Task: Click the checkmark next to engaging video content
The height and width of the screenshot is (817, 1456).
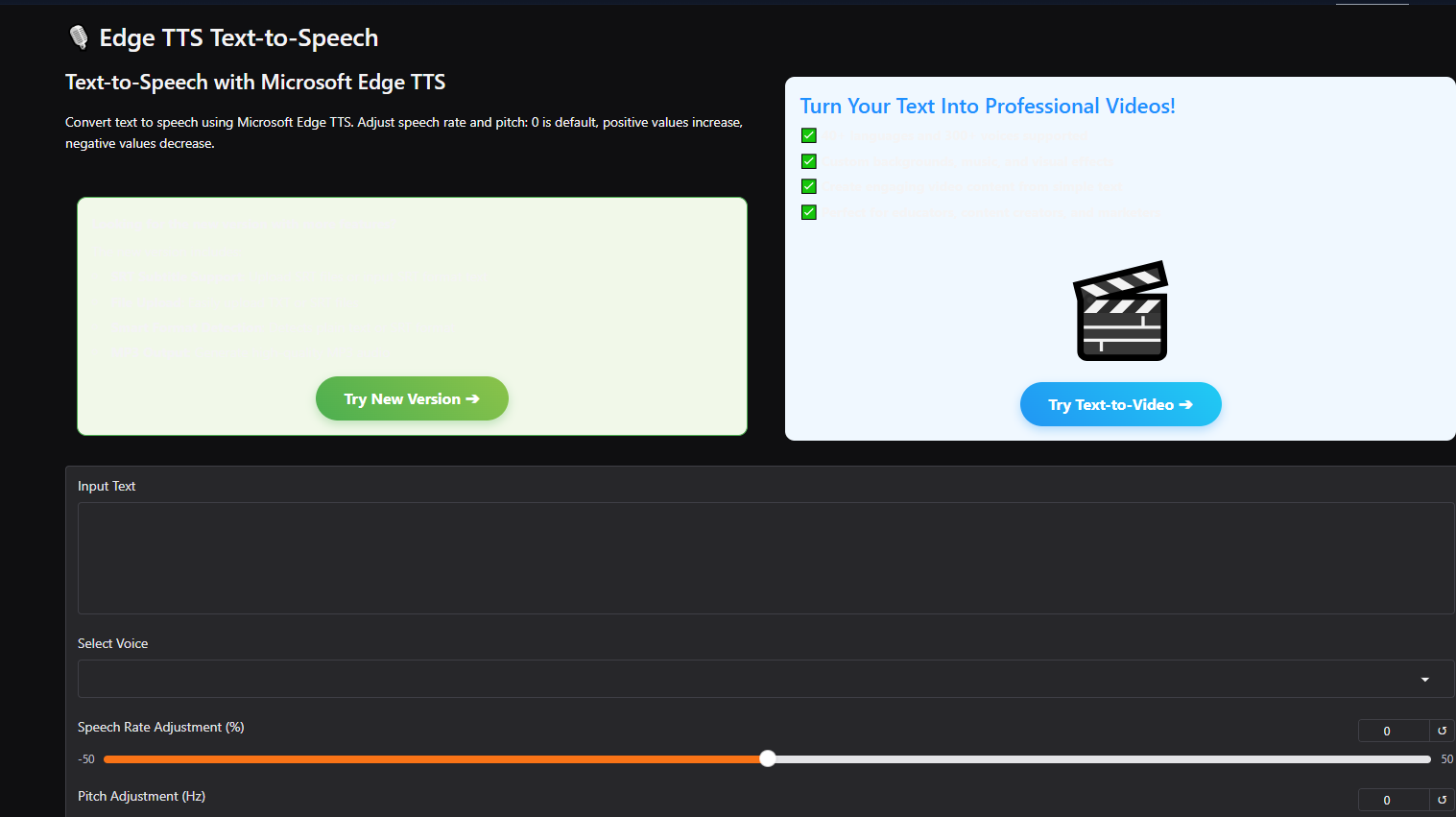Action: click(809, 186)
